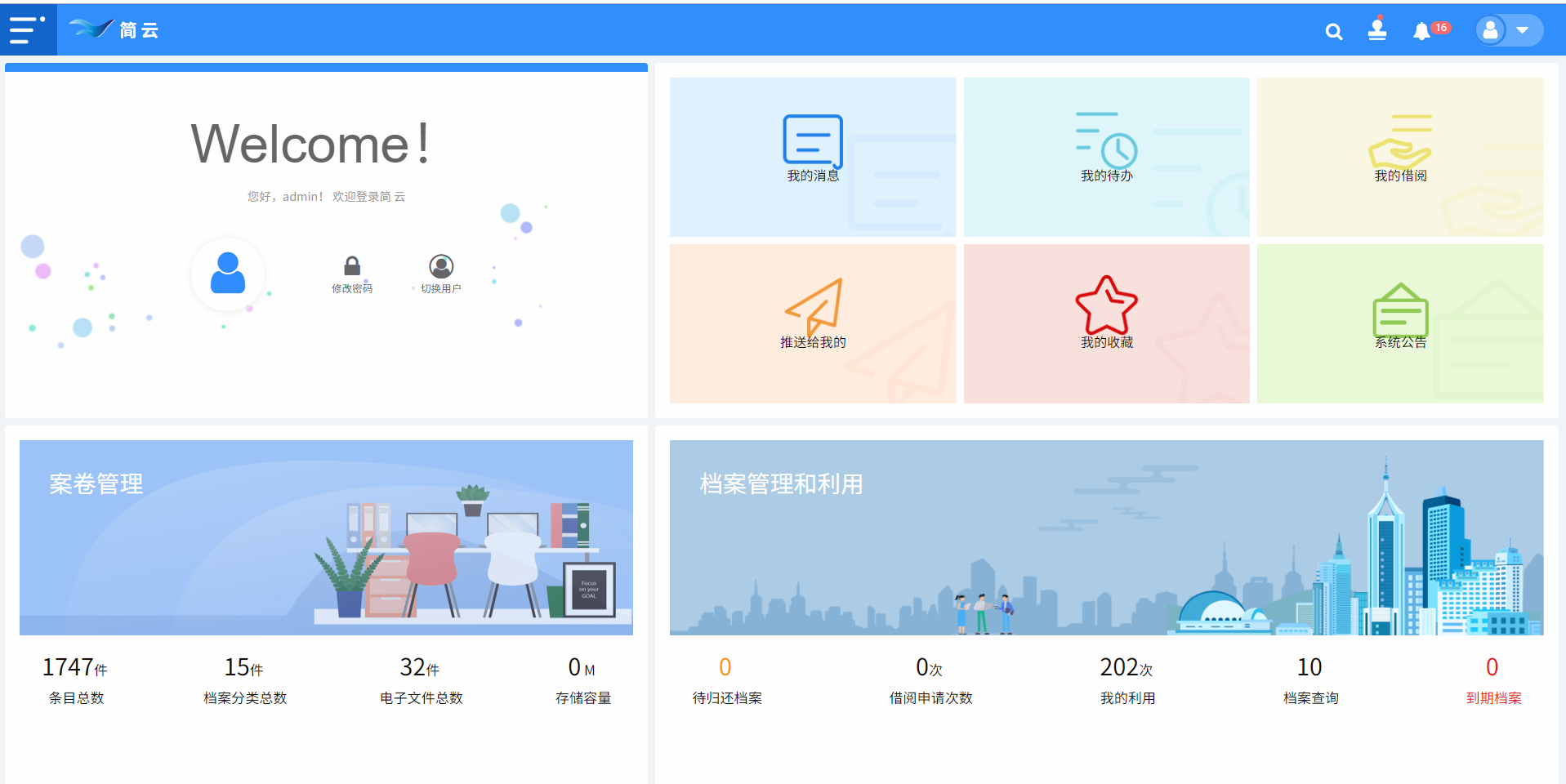Screen dimensions: 1566x784
Task: Click the Welcome! heading
Action: [310, 144]
